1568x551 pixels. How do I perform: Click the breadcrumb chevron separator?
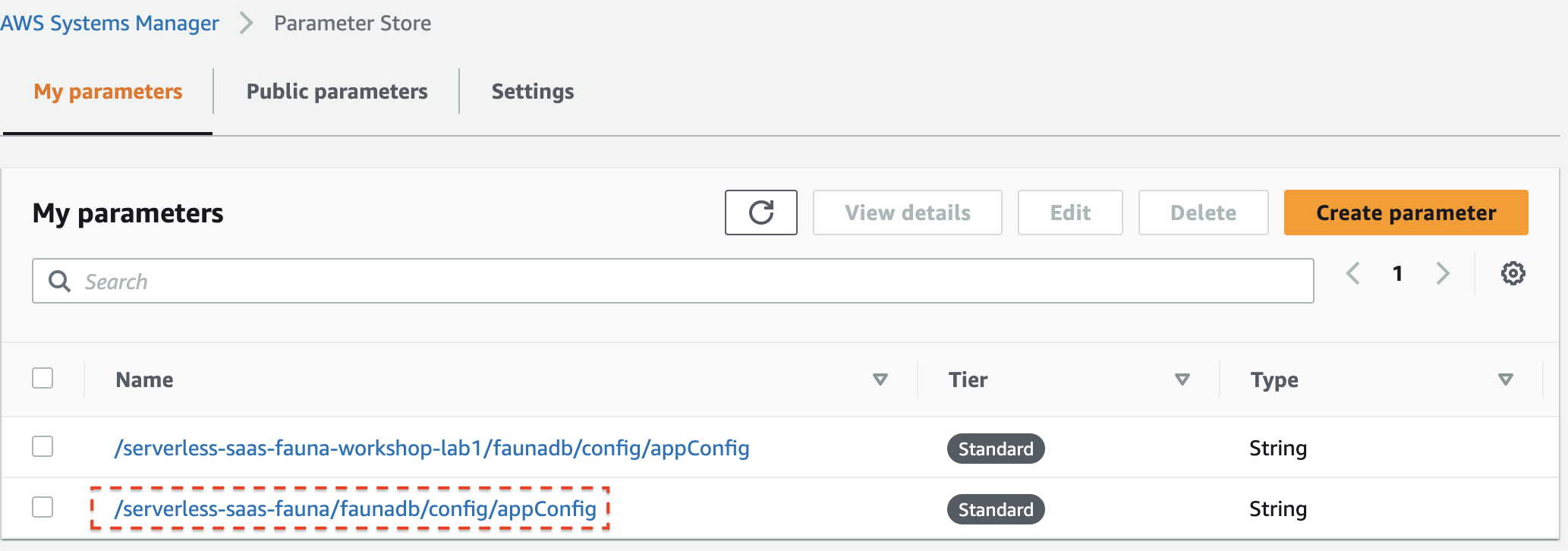[246, 23]
